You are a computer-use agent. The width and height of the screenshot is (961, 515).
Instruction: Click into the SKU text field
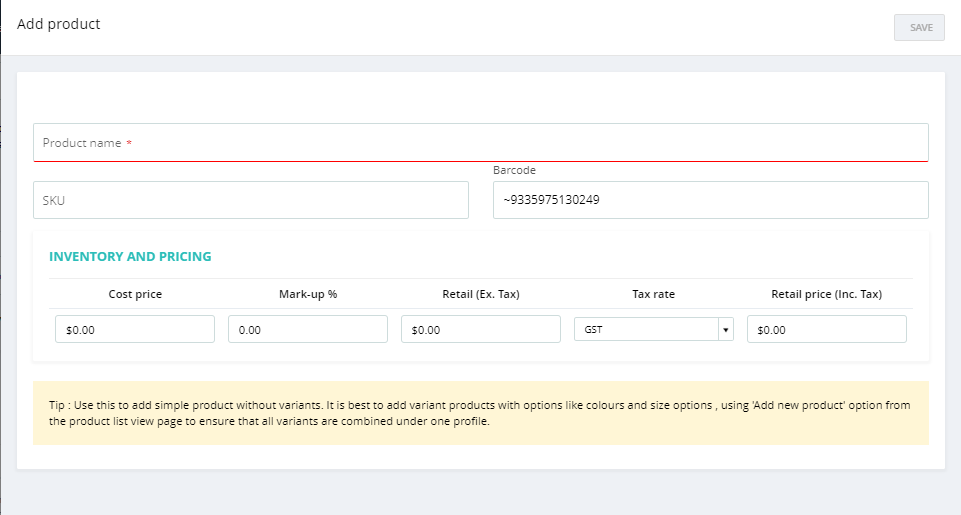[x=250, y=200]
